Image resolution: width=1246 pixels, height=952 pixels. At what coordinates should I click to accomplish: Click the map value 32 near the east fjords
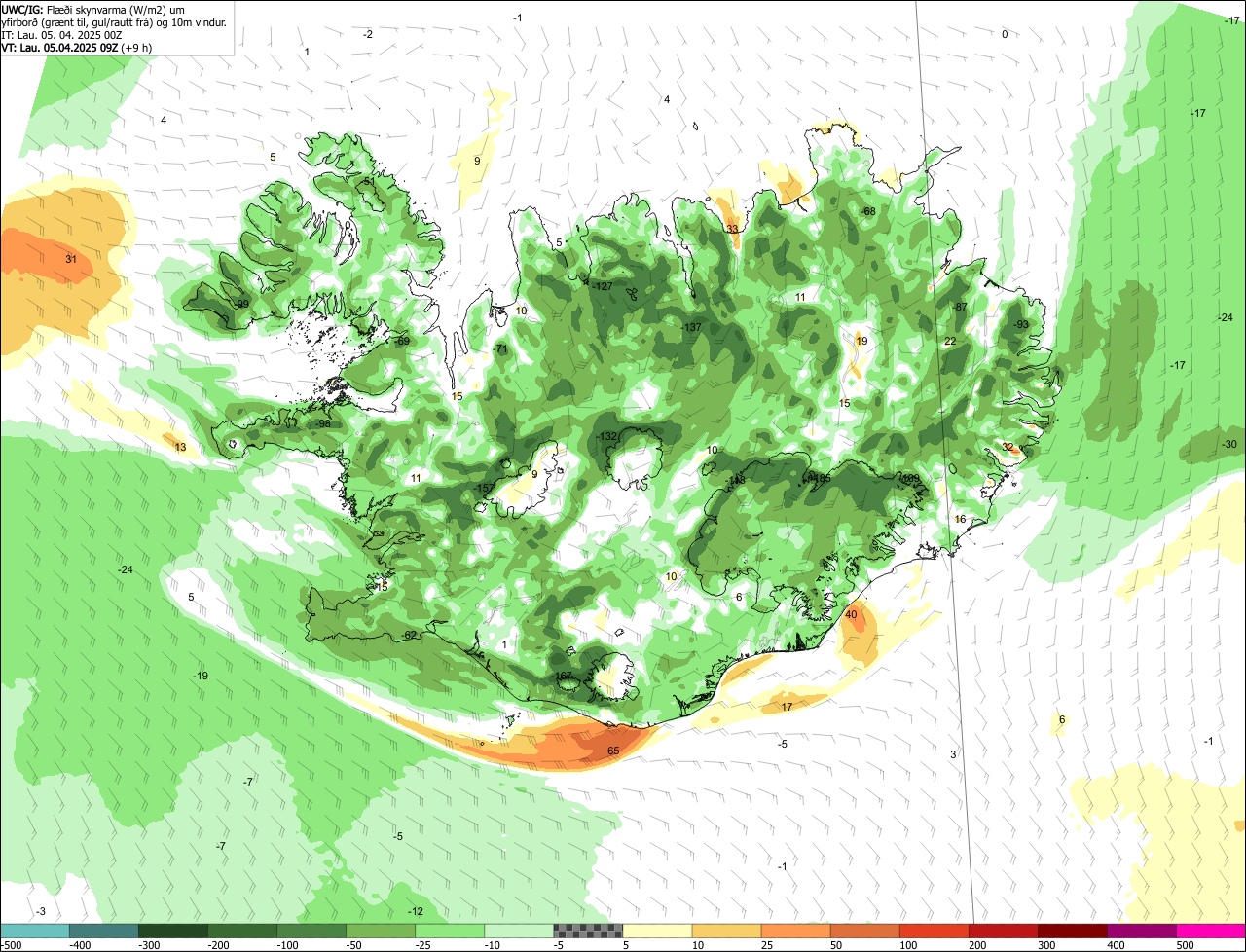(x=1008, y=447)
